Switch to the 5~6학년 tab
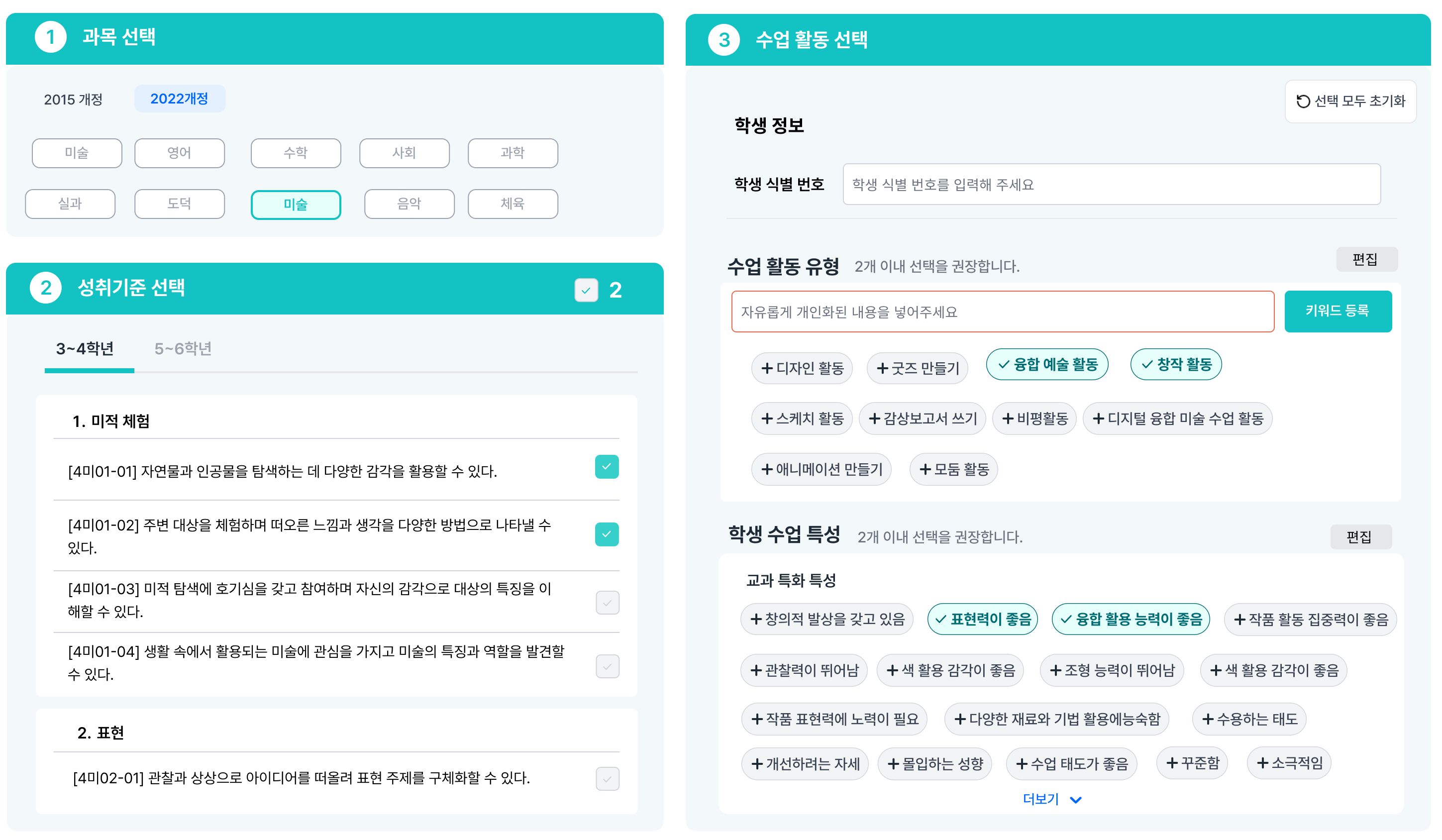The image size is (1442, 840). (183, 348)
